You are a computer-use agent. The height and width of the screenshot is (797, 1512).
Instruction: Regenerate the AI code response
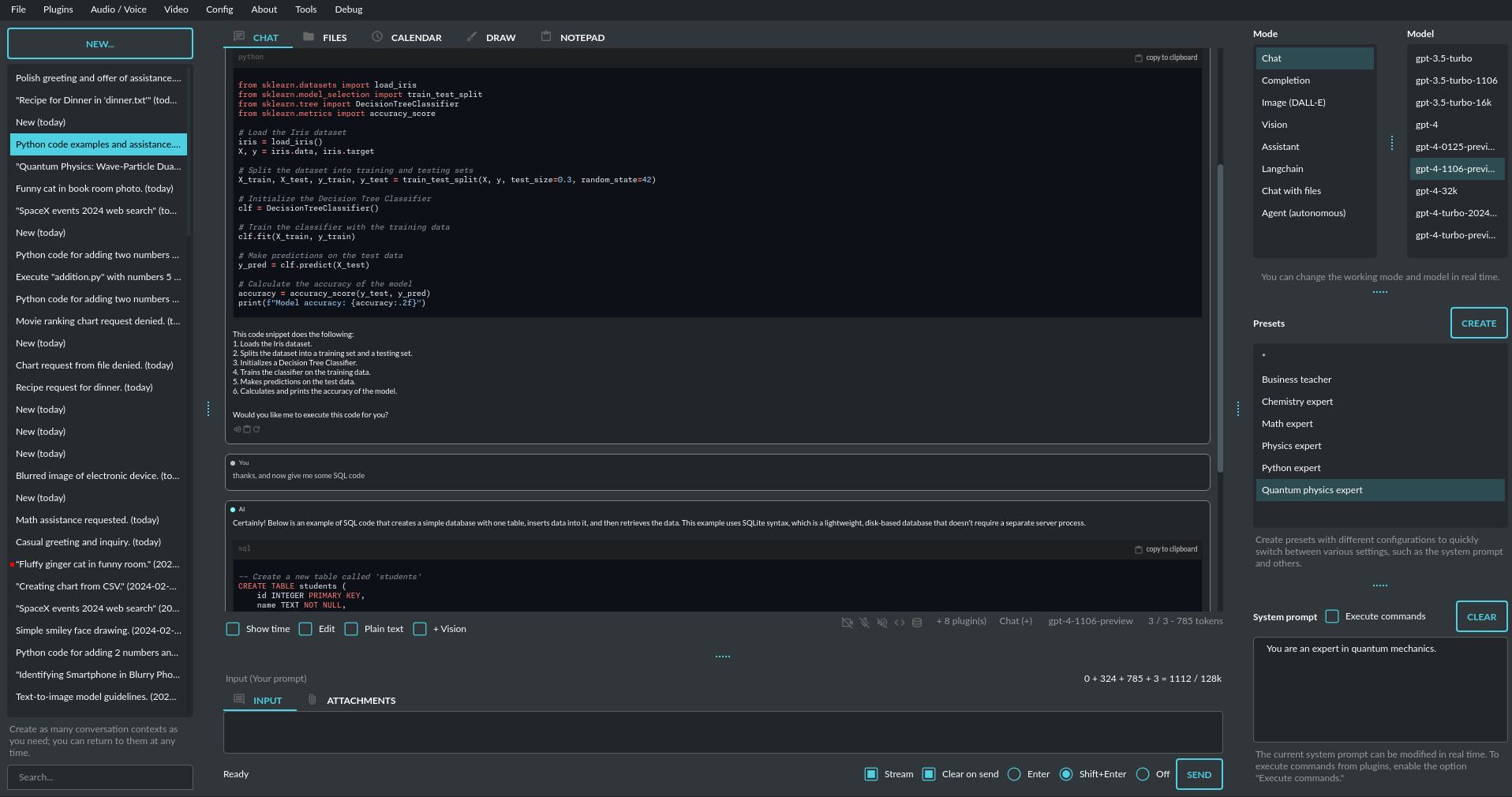[256, 429]
